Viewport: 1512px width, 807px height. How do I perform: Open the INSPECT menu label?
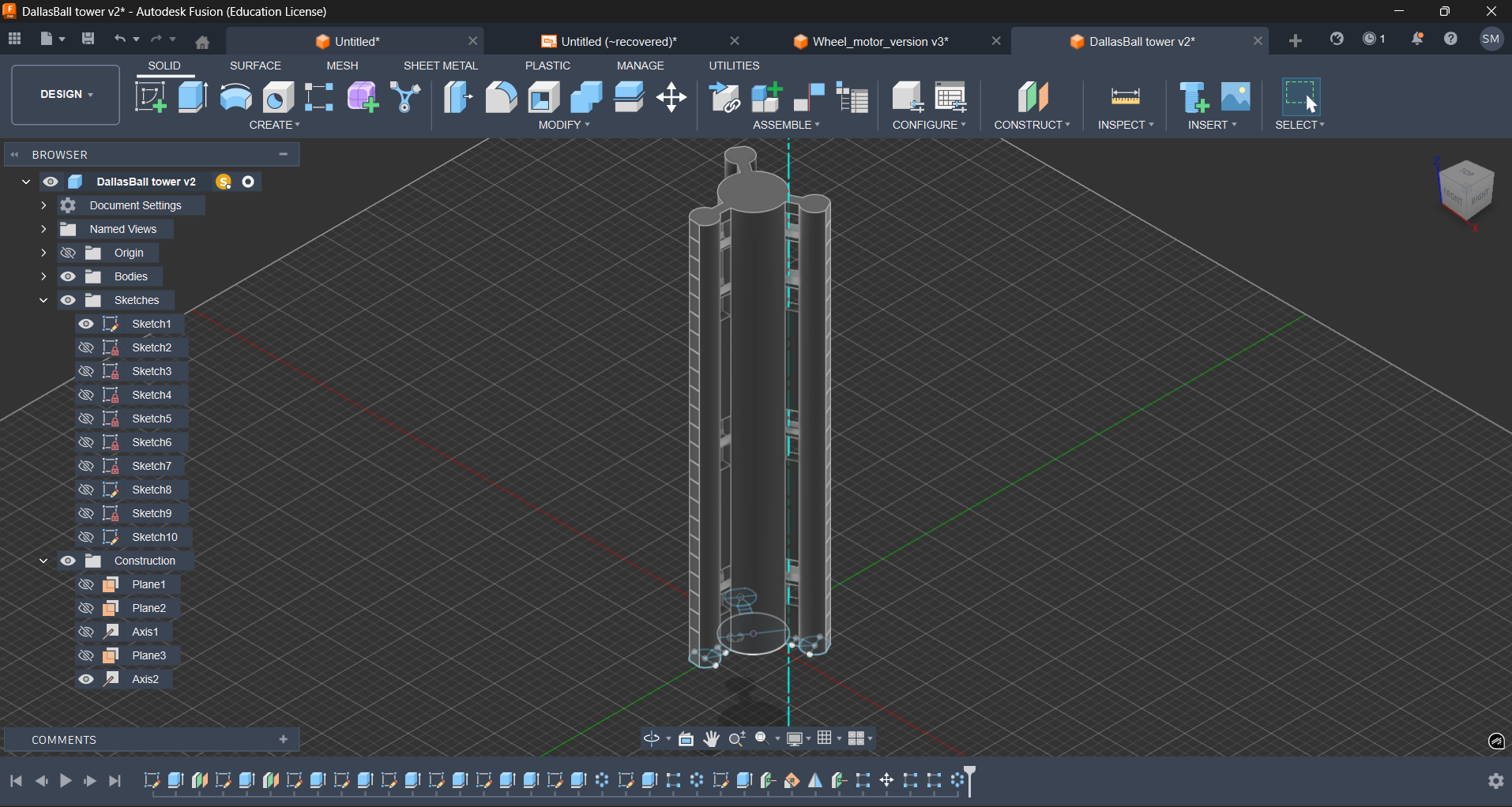click(x=1126, y=125)
